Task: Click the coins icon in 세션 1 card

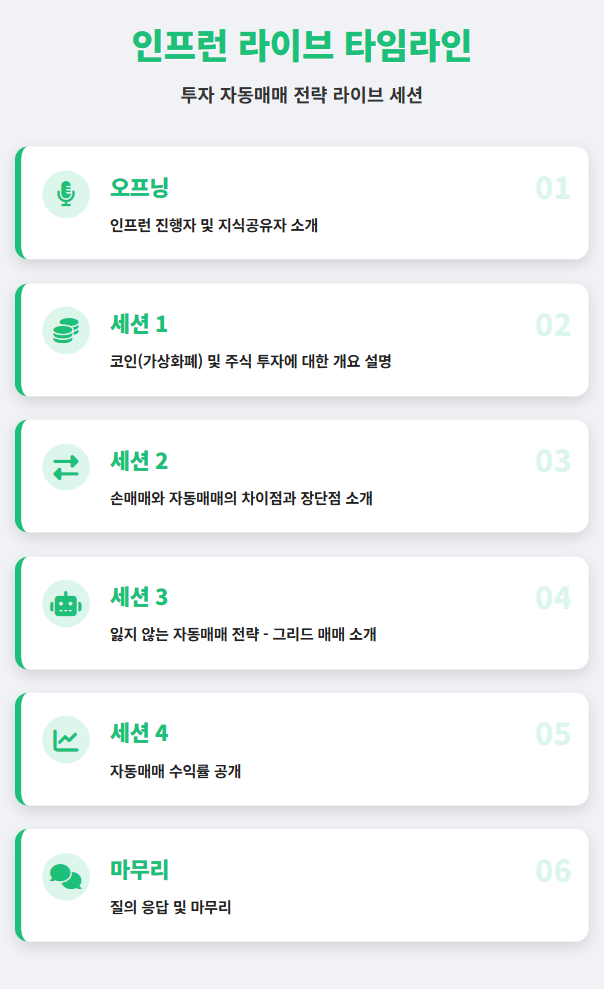Action: coord(66,330)
